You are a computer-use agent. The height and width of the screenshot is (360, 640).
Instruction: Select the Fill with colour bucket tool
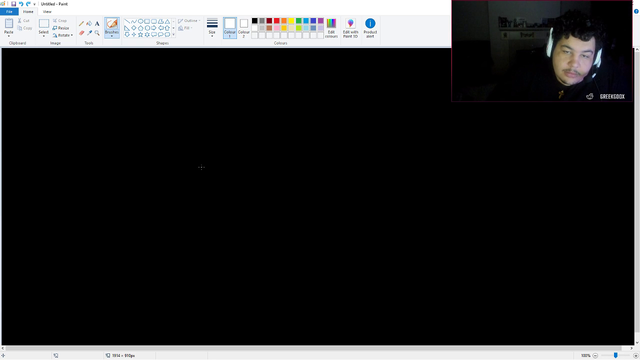(x=89, y=24)
